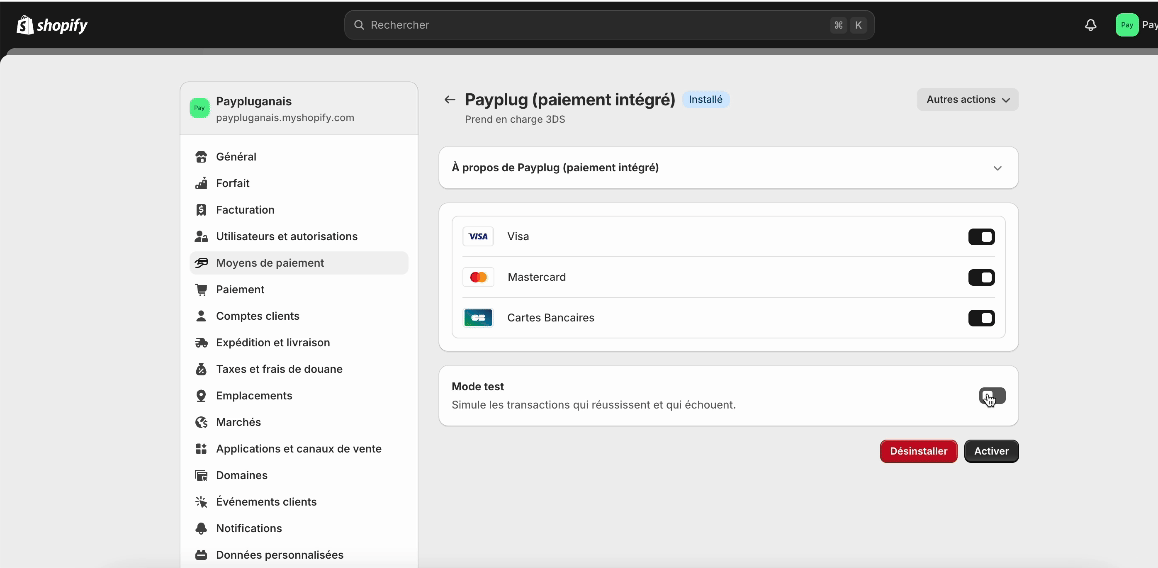Turn off Cartes Bancaires toggle
The height and width of the screenshot is (568, 1158).
pos(981,318)
